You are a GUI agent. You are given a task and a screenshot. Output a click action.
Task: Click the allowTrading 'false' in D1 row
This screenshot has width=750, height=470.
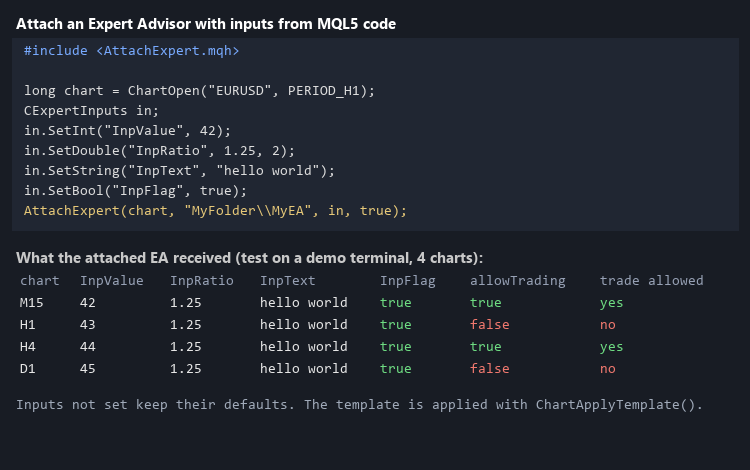(x=489, y=369)
